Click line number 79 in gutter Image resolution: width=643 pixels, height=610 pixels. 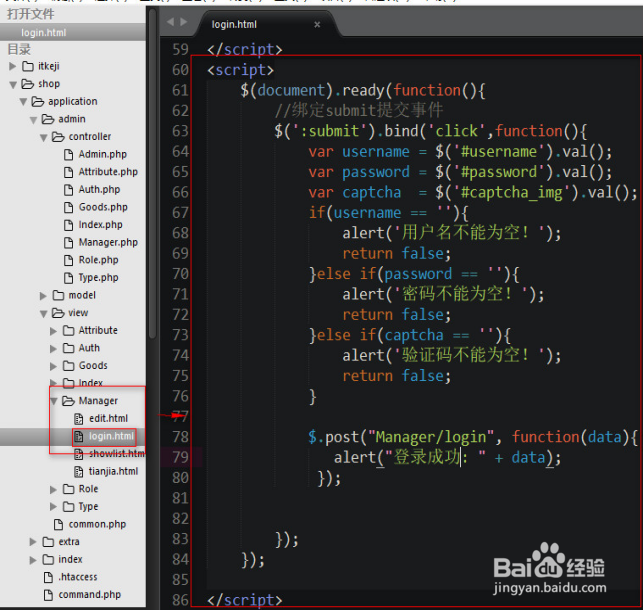tap(180, 457)
